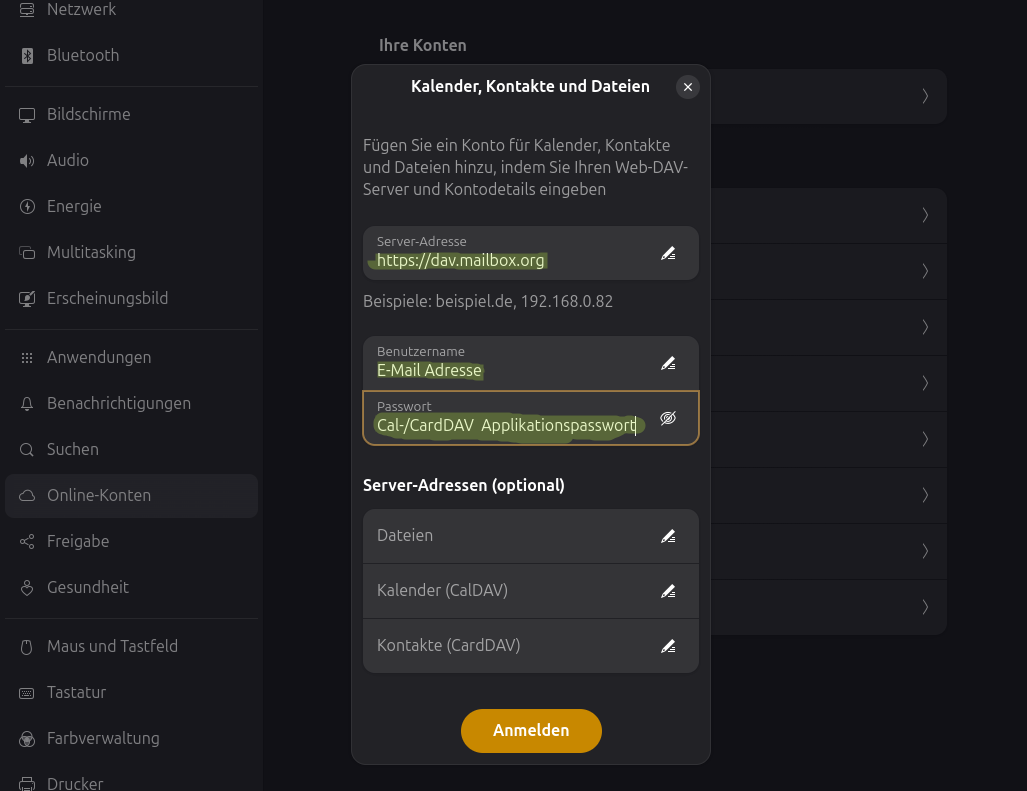The height and width of the screenshot is (791, 1027).
Task: Click pencil icon in Dateien row
Action: pos(668,536)
